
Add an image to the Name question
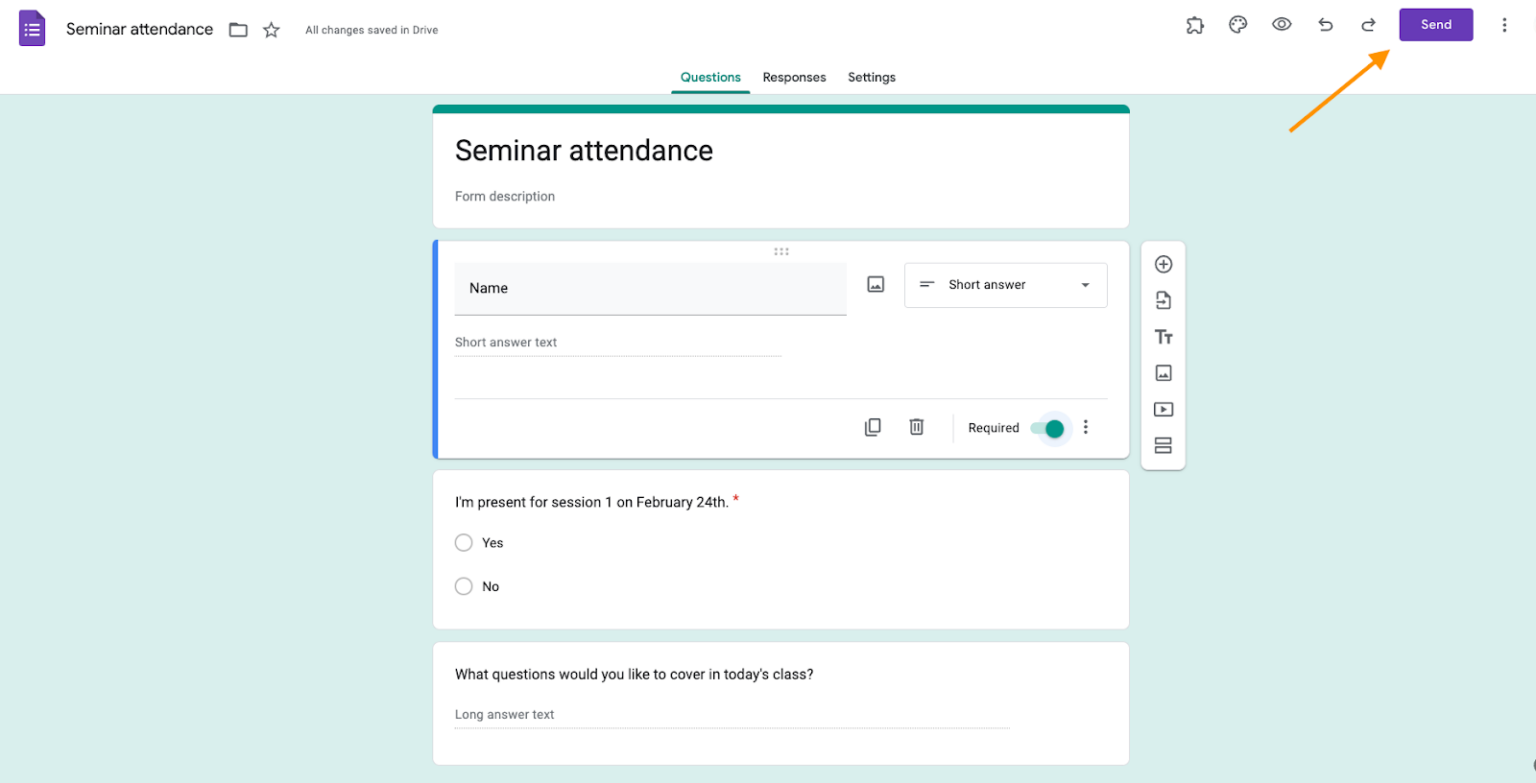pos(876,284)
